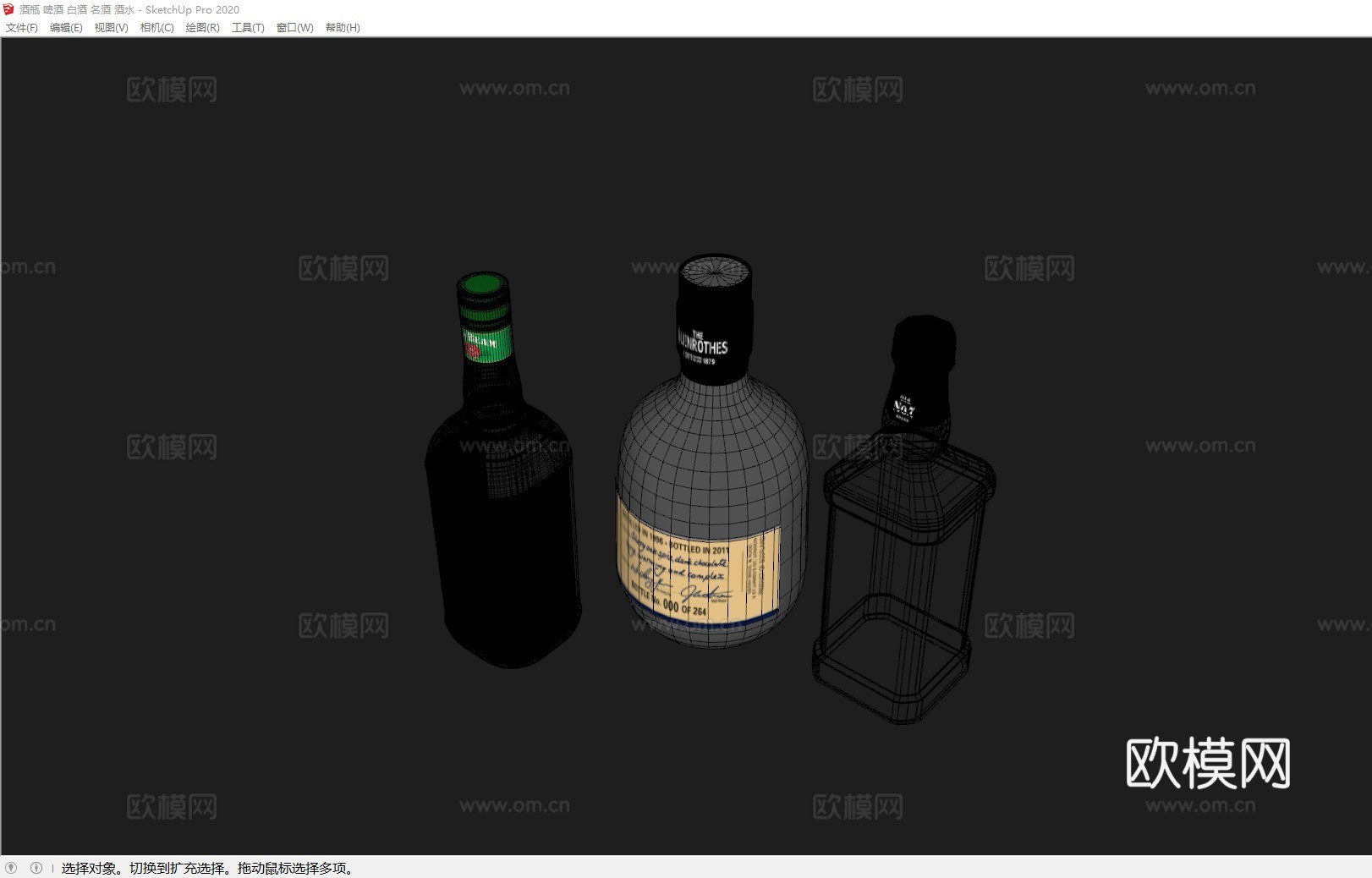Image resolution: width=1372 pixels, height=878 pixels.
Task: Open the 帮助(H) menu
Action: pos(343,28)
